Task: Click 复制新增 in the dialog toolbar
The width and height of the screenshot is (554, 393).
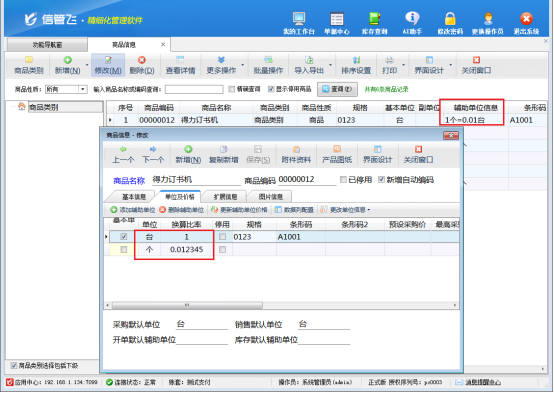Action: pyautogui.click(x=223, y=155)
